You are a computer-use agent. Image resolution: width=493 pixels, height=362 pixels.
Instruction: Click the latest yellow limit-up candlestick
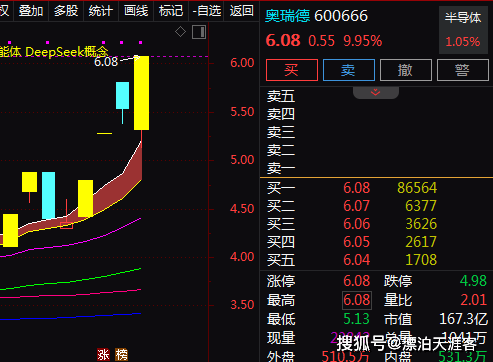tap(141, 93)
